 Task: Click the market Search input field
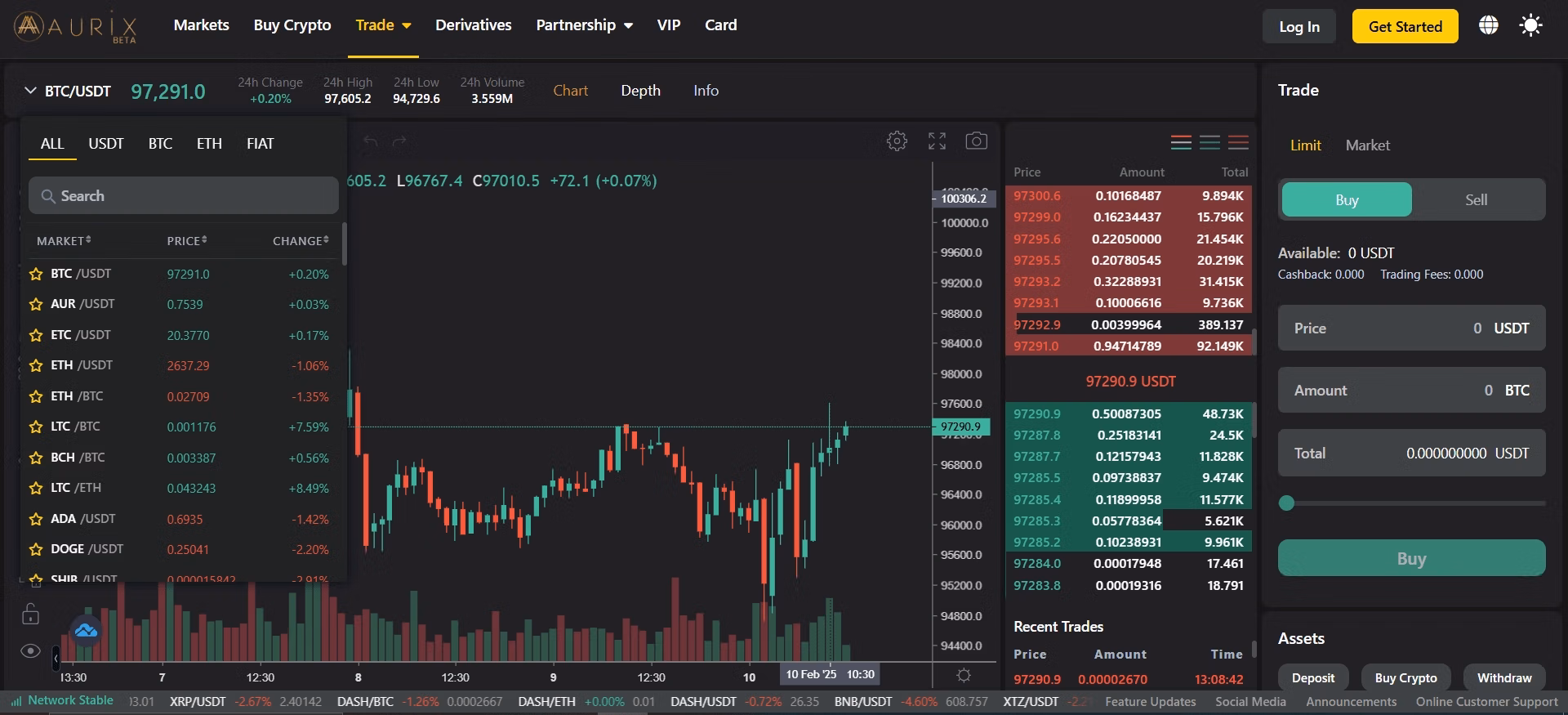[184, 196]
